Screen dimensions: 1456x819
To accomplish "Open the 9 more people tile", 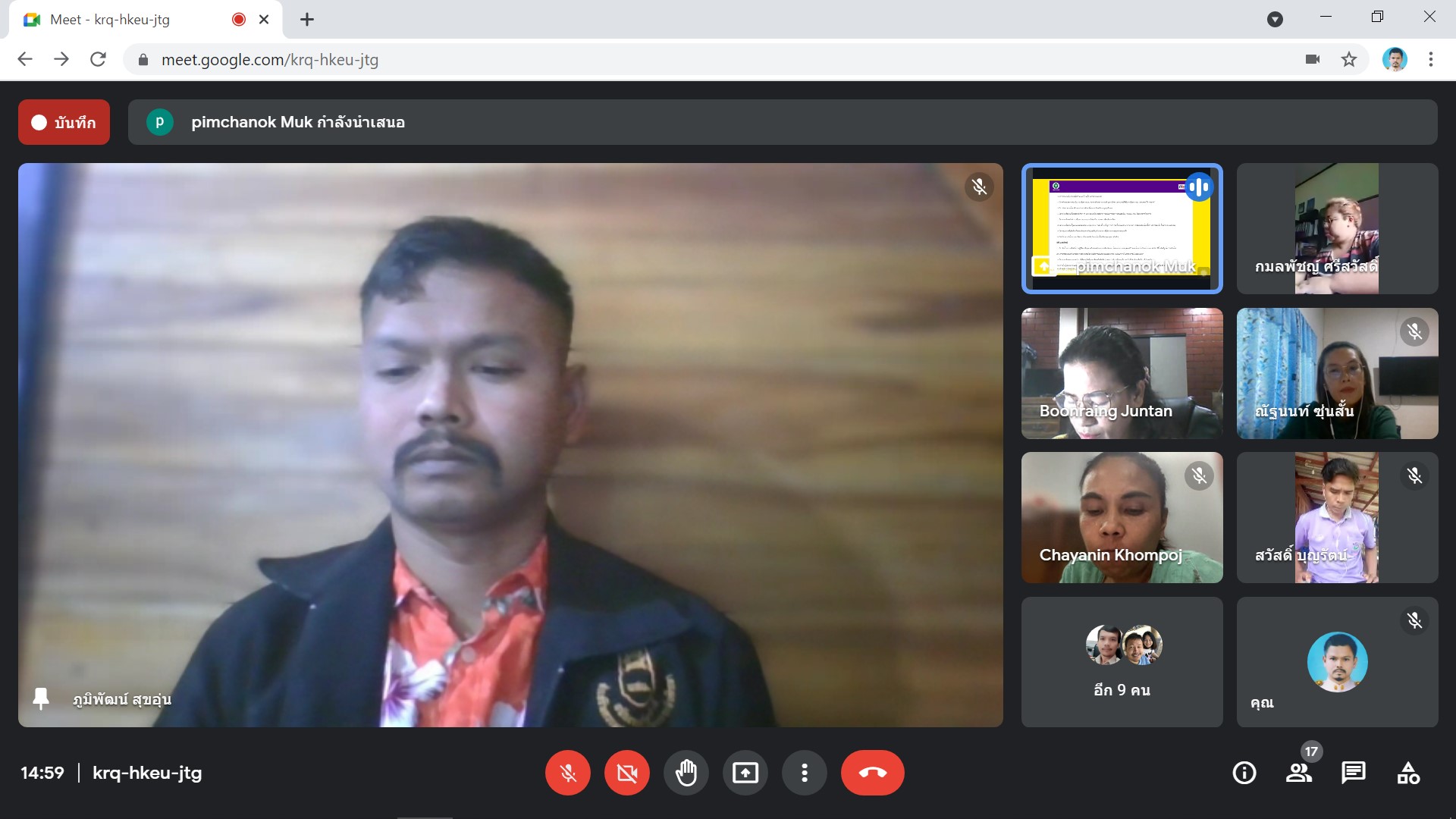I will pos(1121,661).
